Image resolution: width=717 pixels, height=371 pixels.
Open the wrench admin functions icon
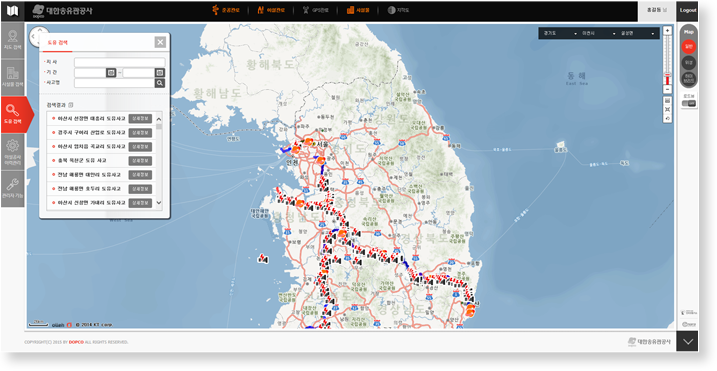pyautogui.click(x=12, y=188)
